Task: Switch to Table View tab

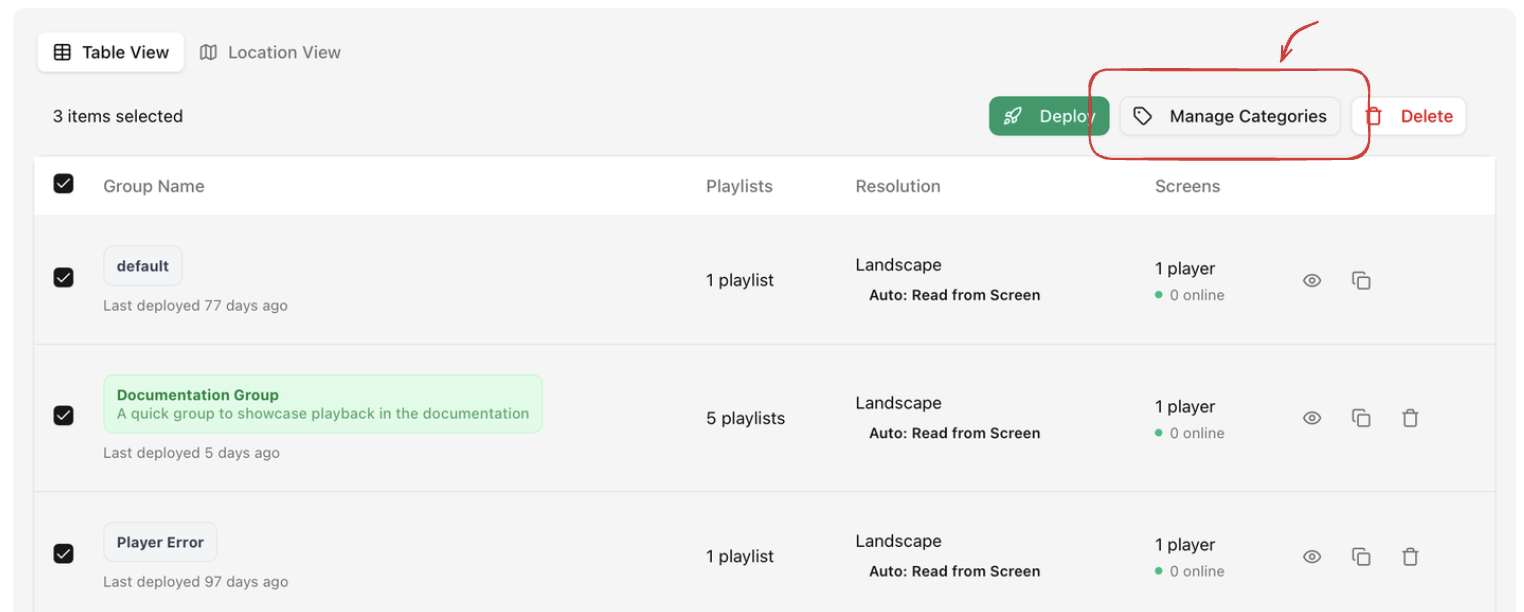Action: pos(111,52)
